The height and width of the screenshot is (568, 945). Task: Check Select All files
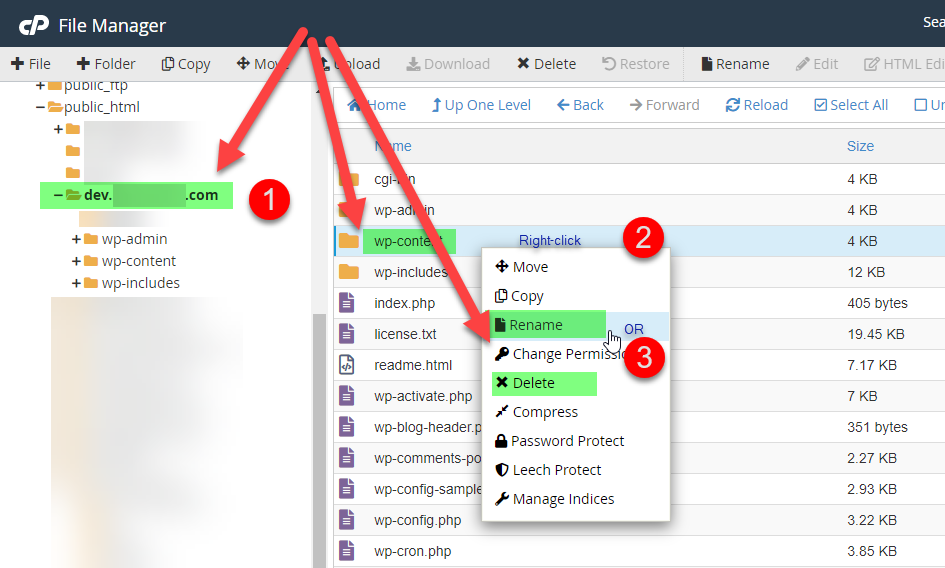851,105
